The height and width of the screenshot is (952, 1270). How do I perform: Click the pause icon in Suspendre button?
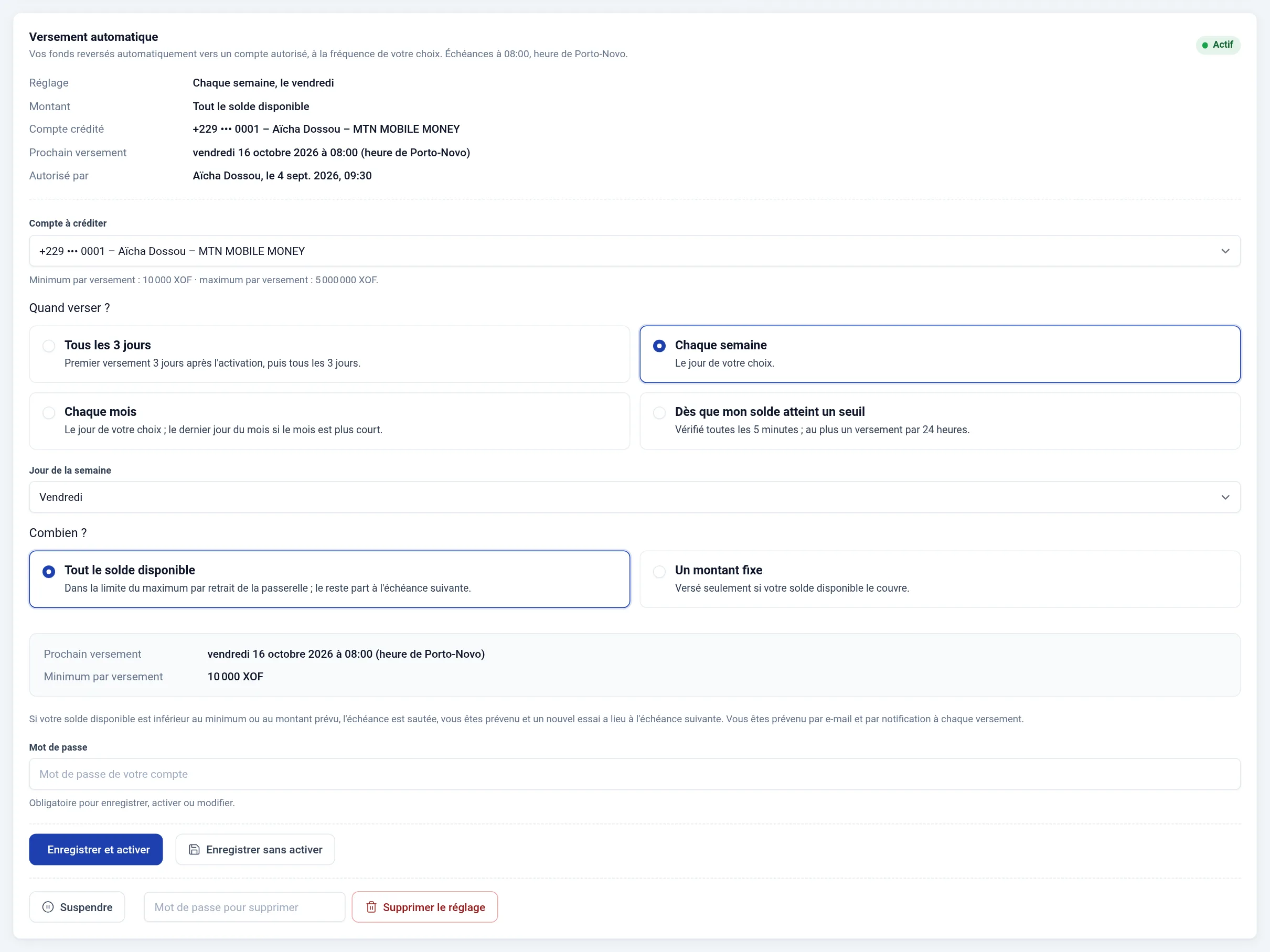point(48,907)
